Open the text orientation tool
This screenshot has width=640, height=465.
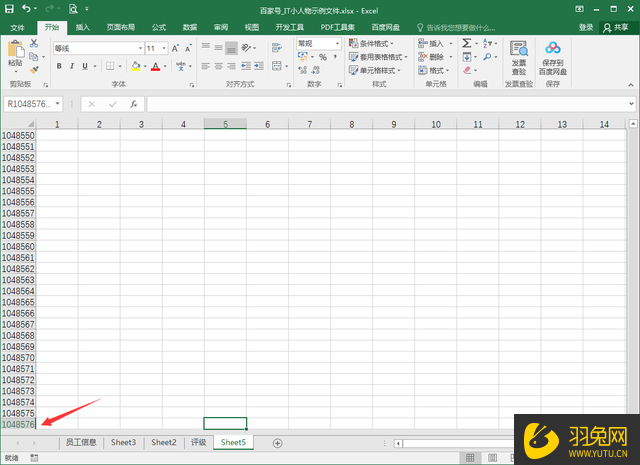246,48
